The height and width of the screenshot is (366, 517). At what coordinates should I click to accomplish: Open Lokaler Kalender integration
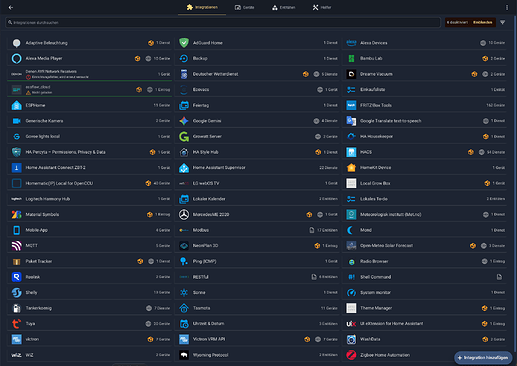257,199
